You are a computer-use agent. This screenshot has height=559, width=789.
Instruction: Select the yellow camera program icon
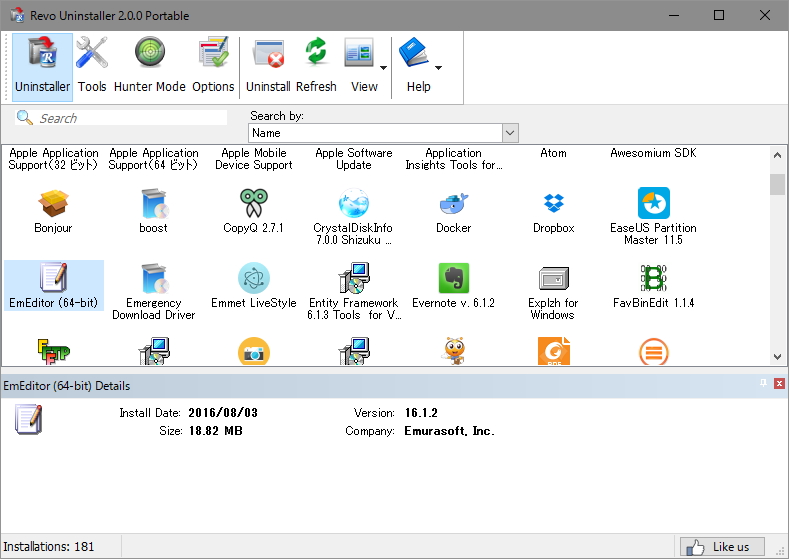pyautogui.click(x=254, y=351)
